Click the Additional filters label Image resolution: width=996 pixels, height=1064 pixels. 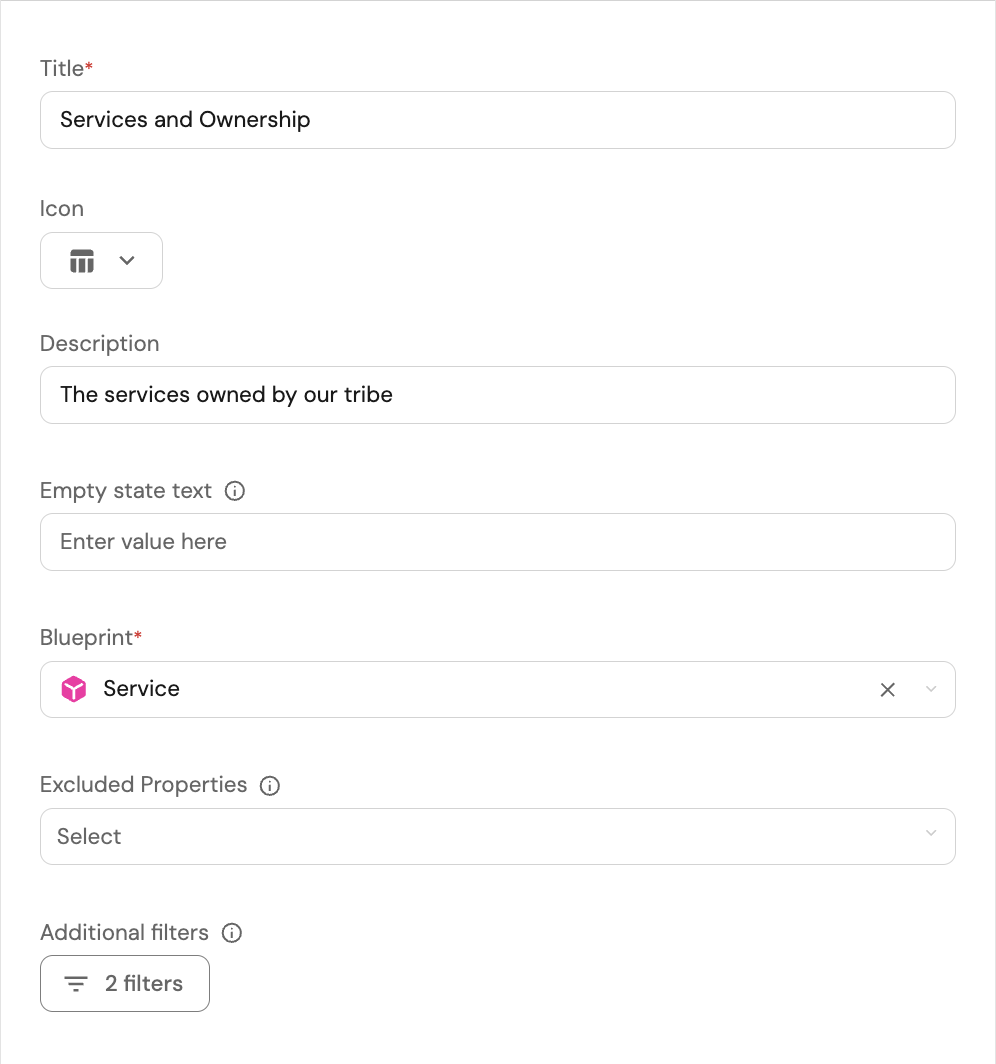[x=124, y=933]
